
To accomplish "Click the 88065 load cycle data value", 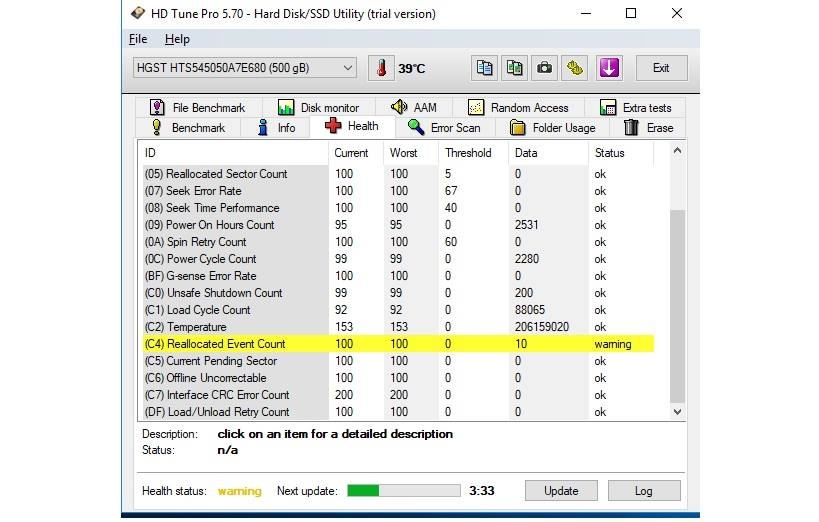I will point(530,310).
